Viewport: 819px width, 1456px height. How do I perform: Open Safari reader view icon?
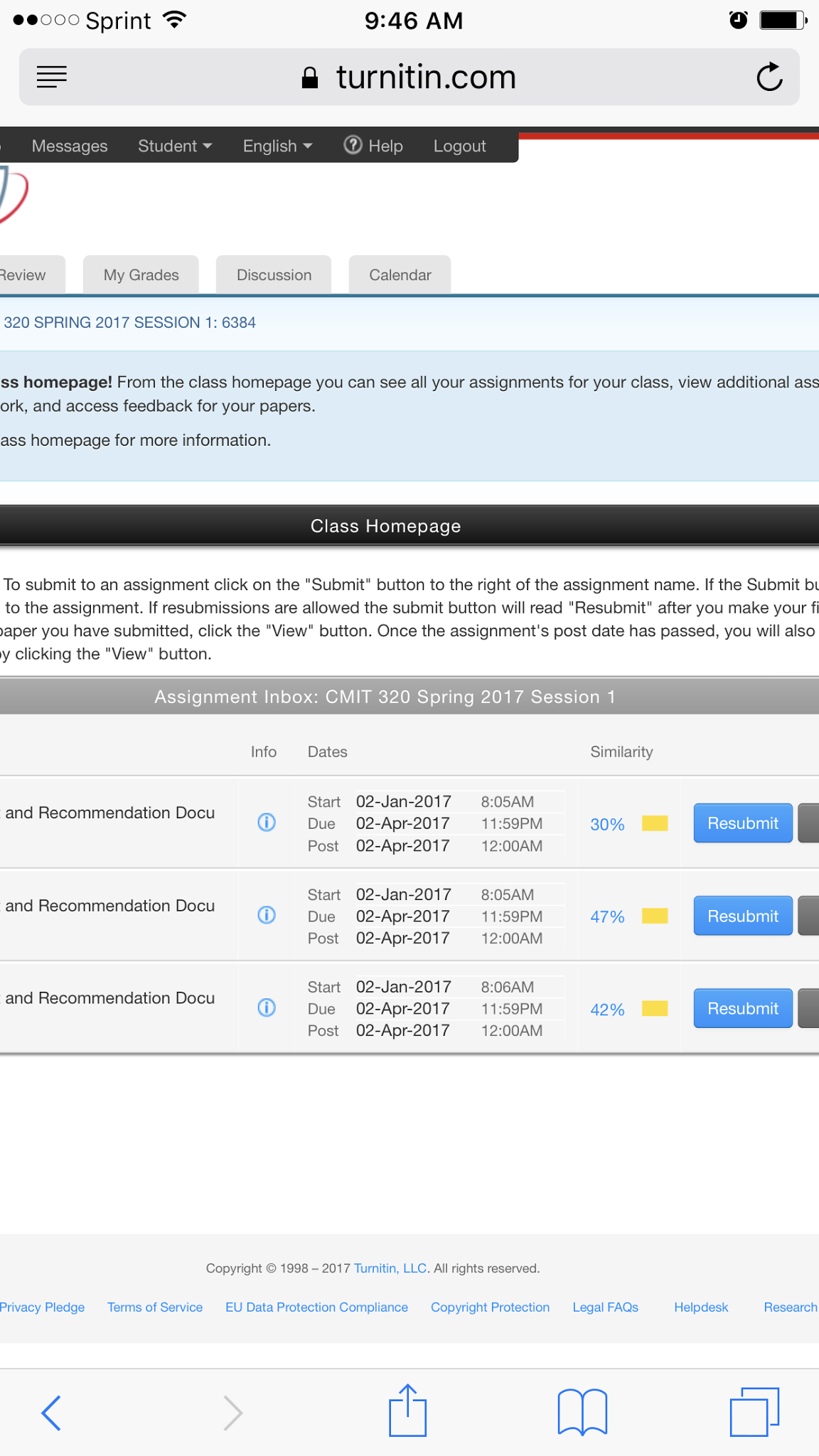[52, 77]
